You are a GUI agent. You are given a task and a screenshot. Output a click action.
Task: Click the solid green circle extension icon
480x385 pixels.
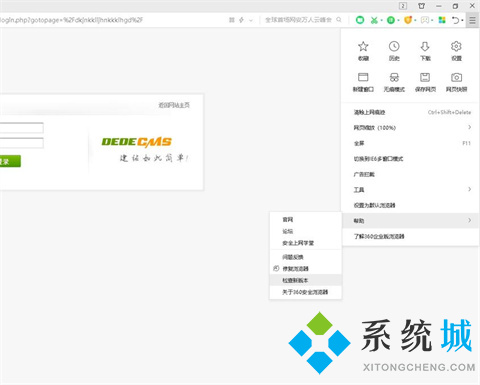coord(391,20)
